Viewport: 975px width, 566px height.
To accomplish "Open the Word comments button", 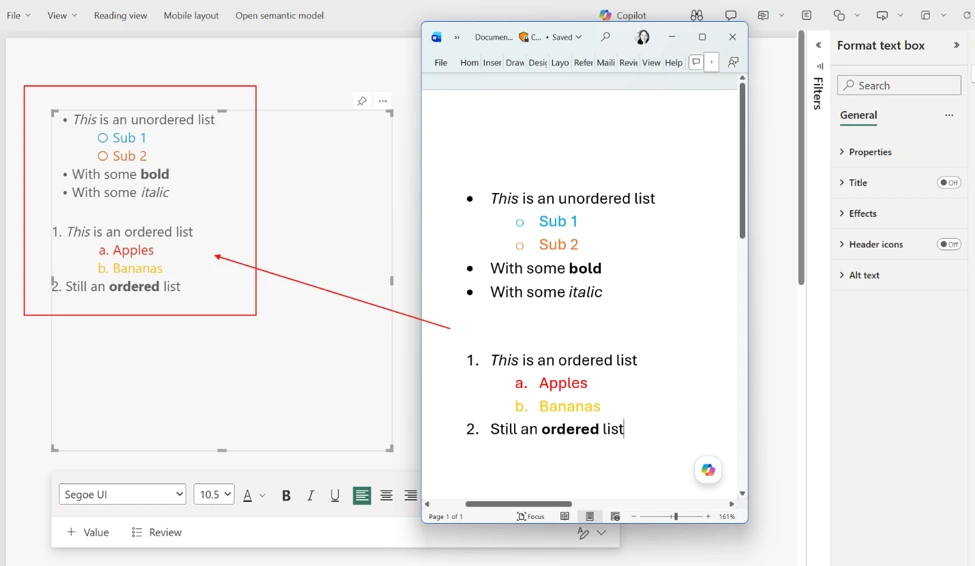I will pos(696,62).
